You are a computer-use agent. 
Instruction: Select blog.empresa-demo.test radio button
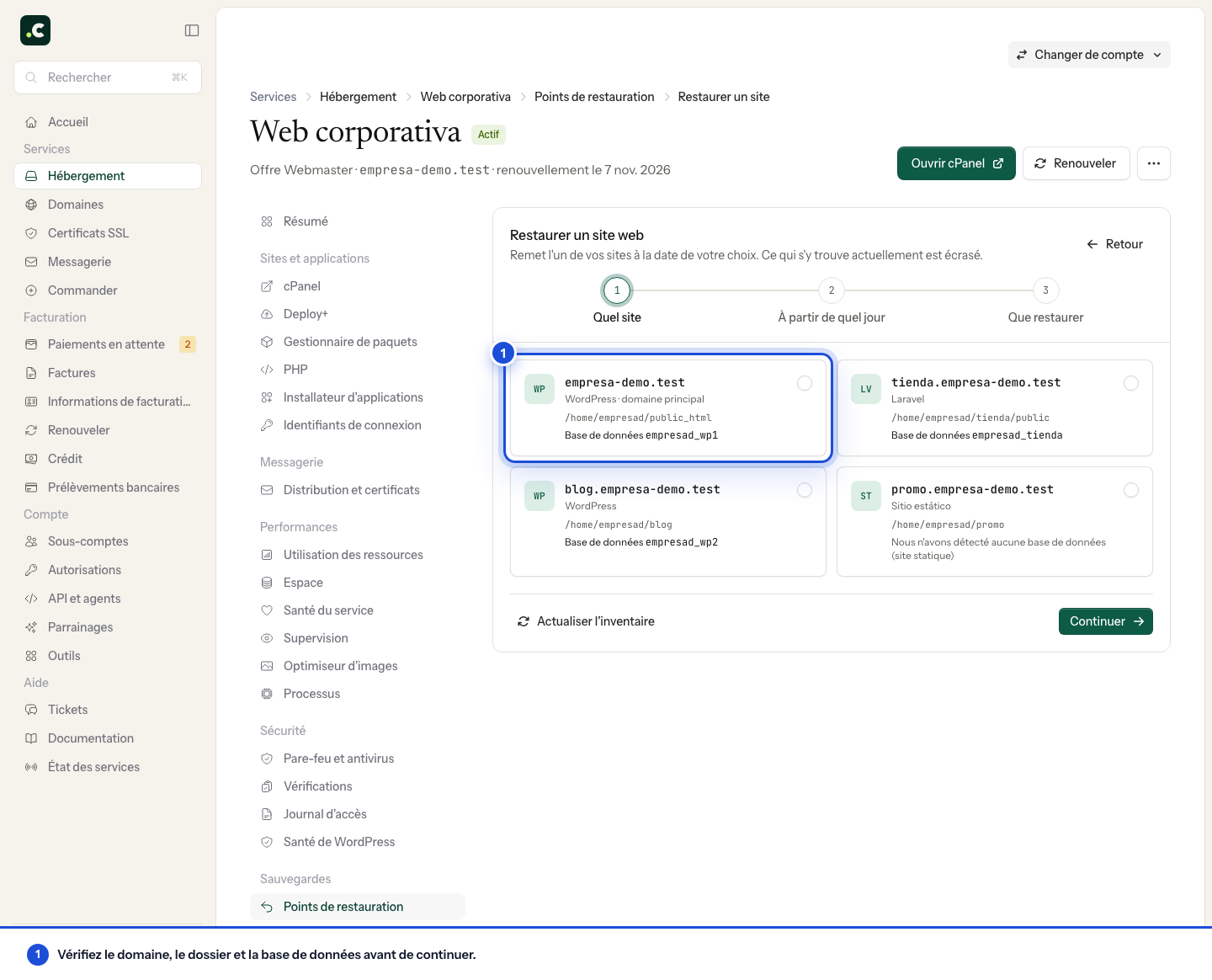coord(805,490)
